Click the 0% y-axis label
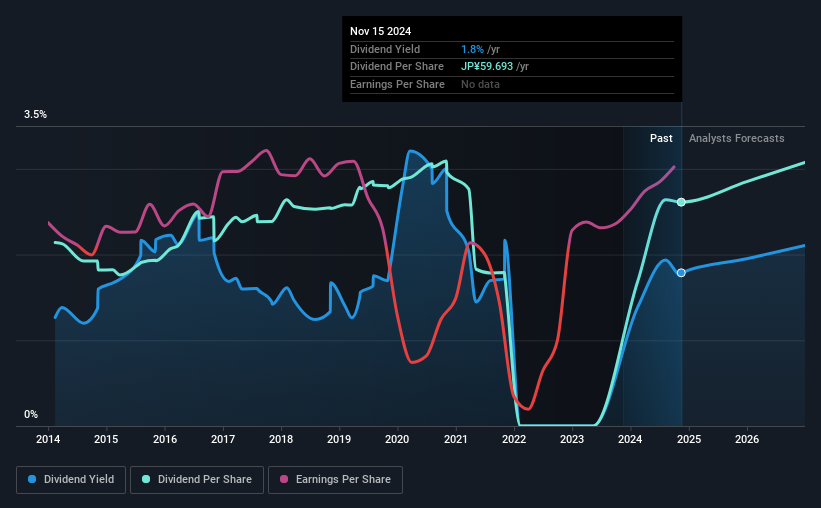 (x=31, y=415)
